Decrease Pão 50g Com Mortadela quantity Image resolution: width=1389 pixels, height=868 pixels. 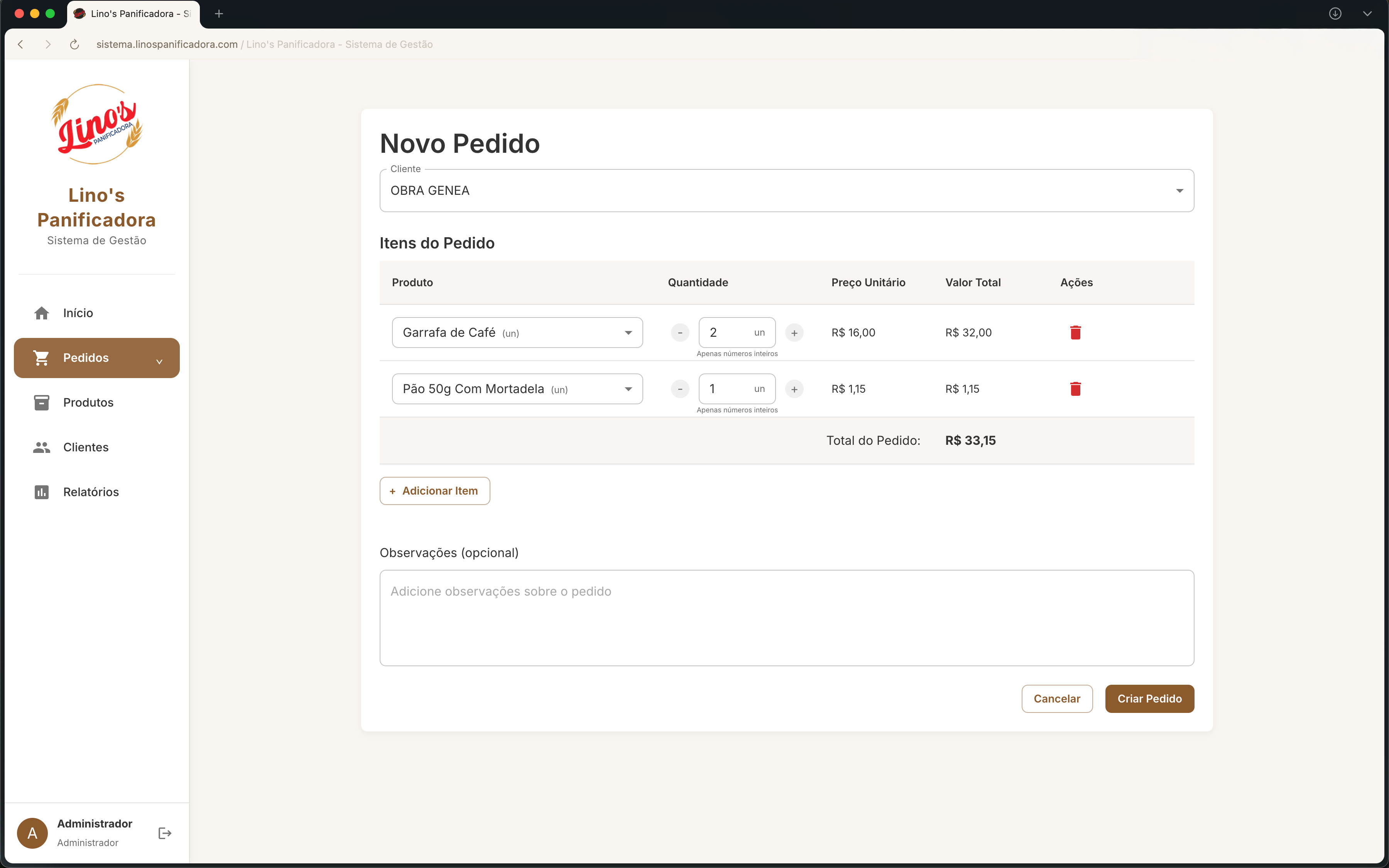point(680,388)
